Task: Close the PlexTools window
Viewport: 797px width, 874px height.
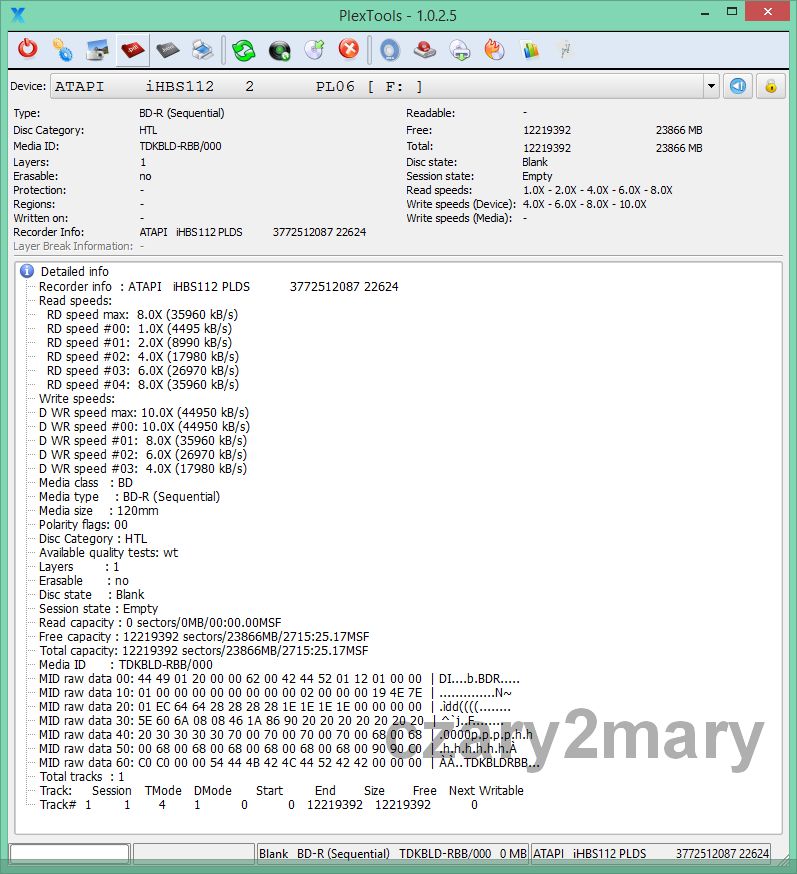Action: 767,12
